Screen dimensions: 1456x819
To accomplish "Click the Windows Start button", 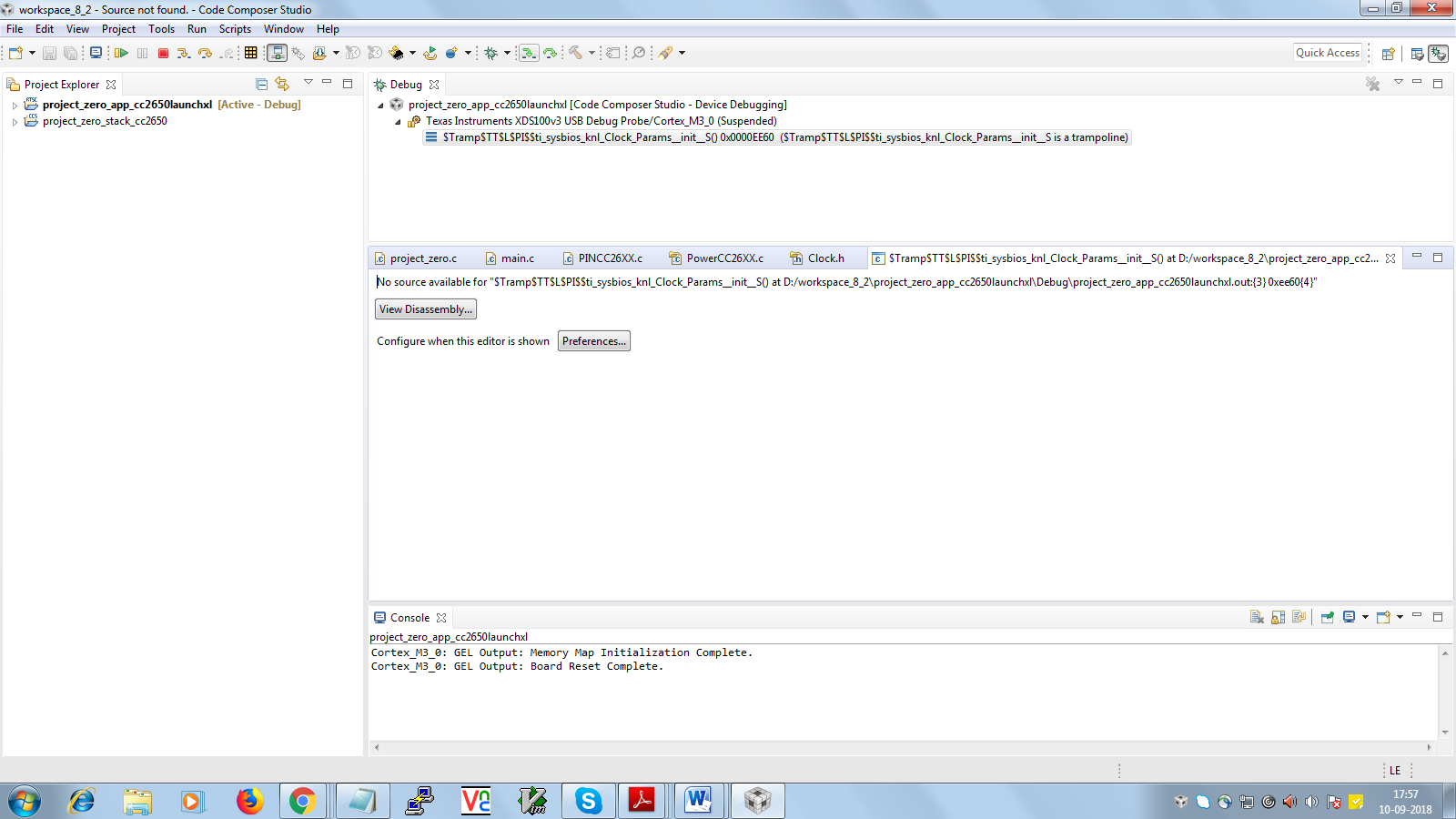I will (25, 801).
